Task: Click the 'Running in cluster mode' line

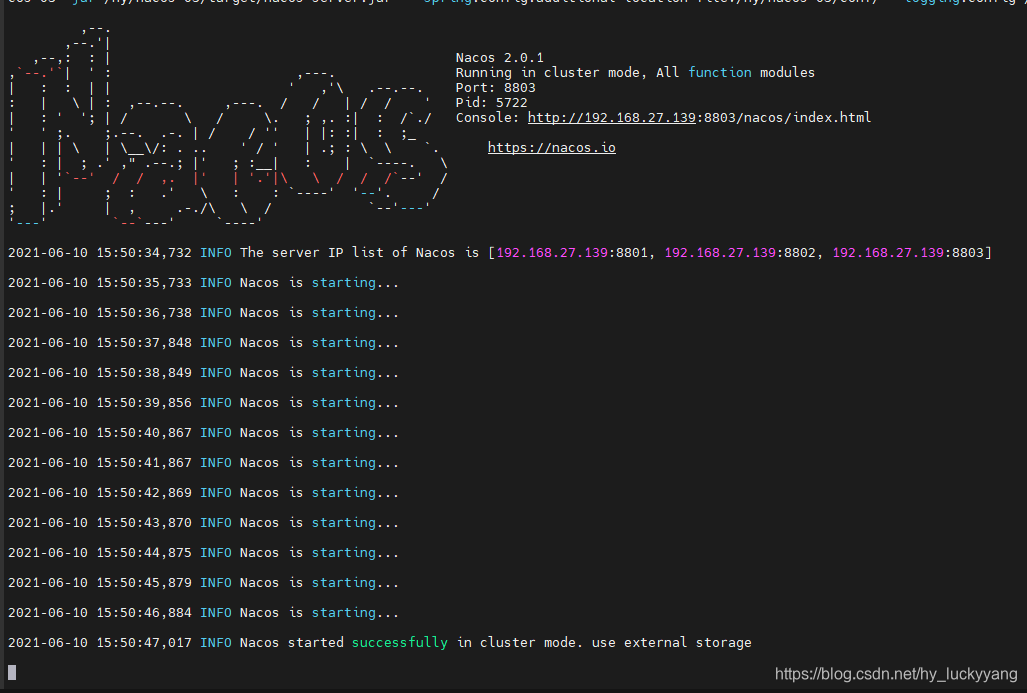Action: (635, 73)
